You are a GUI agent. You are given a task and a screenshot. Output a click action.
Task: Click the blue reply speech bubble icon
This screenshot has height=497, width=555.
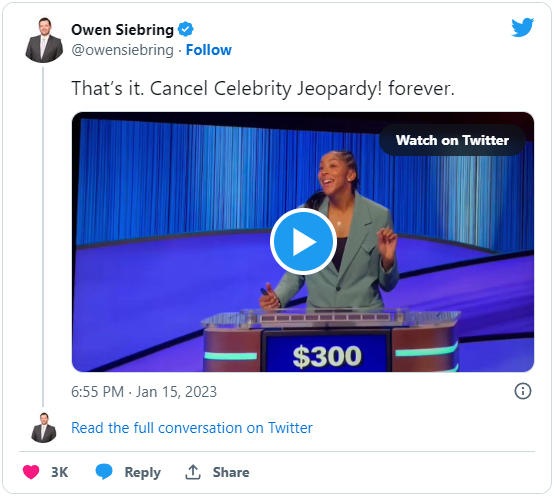[104, 472]
